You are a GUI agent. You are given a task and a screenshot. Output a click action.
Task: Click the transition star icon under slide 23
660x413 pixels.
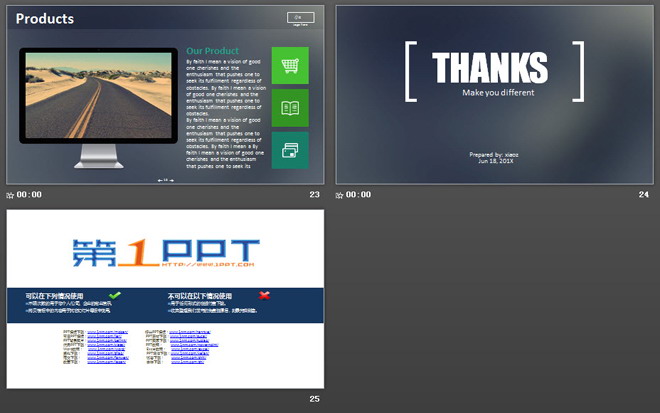pos(10,195)
